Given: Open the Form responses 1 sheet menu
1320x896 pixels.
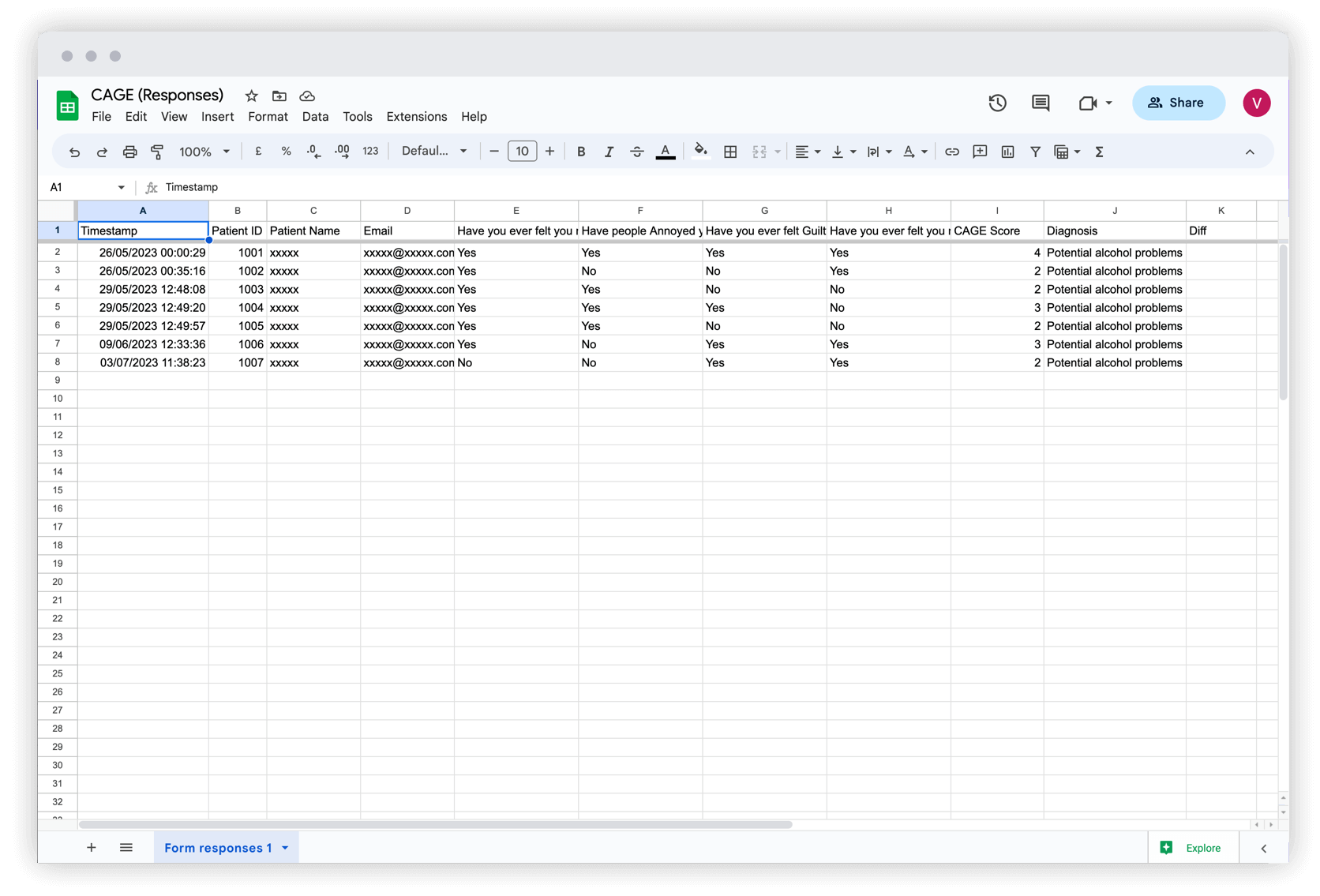Looking at the screenshot, I should [285, 847].
